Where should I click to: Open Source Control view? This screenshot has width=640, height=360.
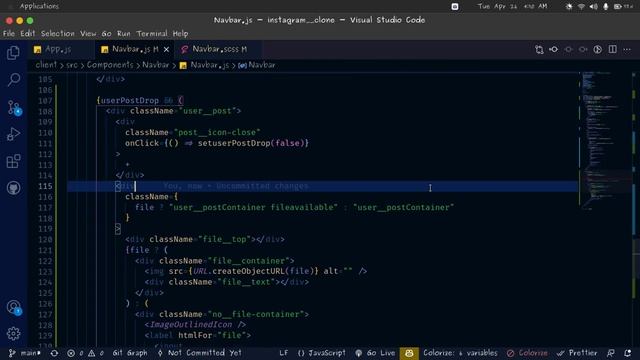[14, 107]
